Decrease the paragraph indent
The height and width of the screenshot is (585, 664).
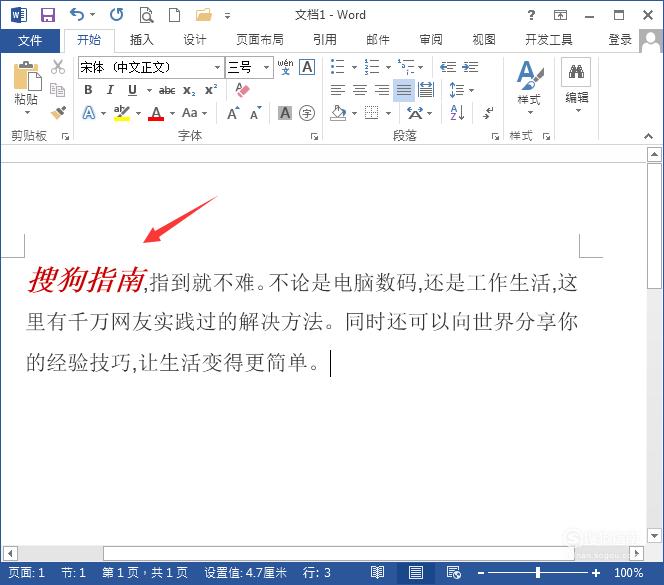click(x=448, y=67)
